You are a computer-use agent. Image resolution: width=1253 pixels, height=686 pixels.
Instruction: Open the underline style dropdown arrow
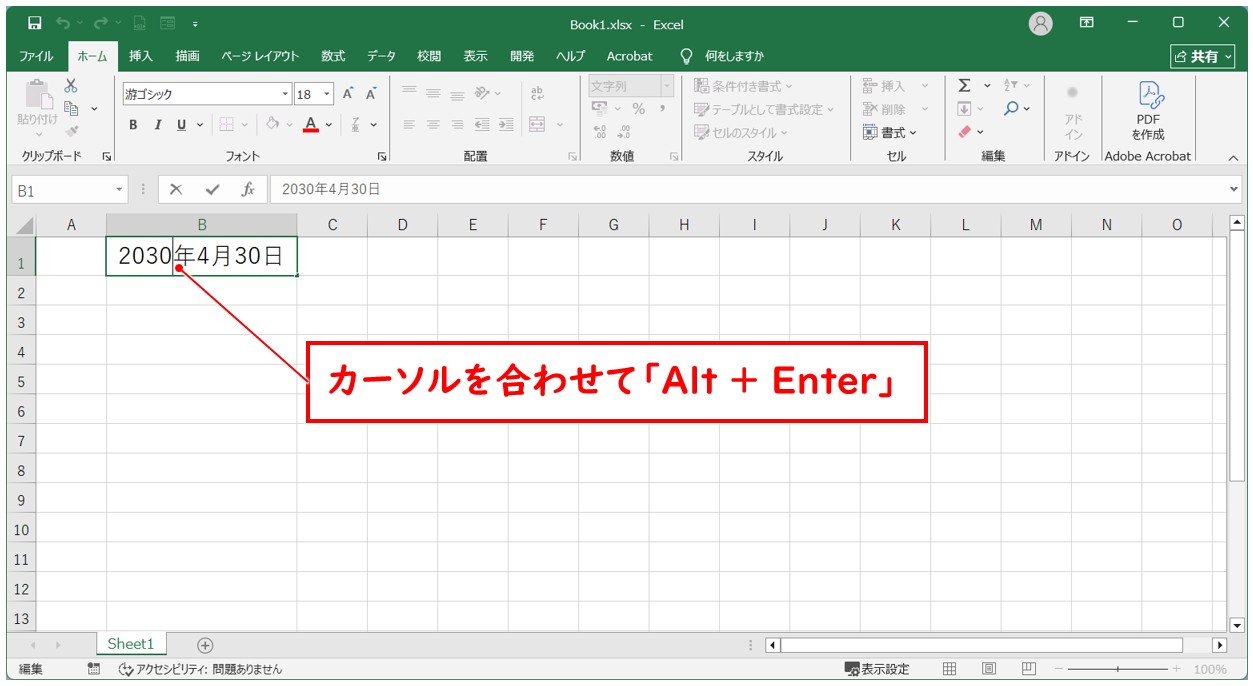pos(199,125)
